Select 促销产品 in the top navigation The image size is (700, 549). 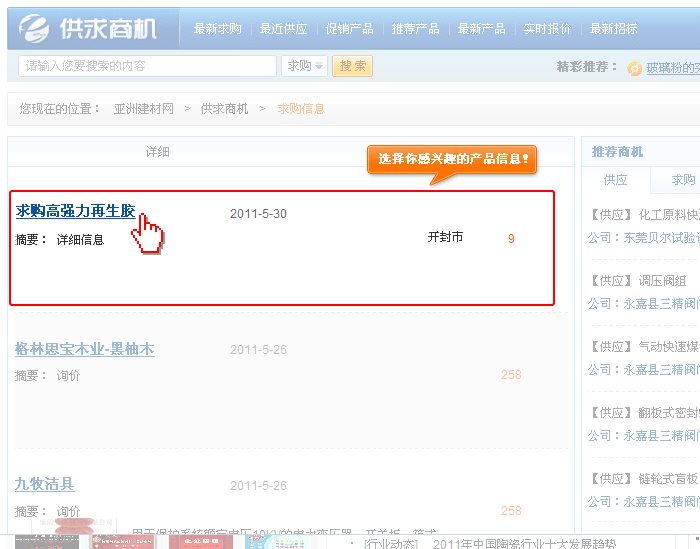[x=349, y=29]
